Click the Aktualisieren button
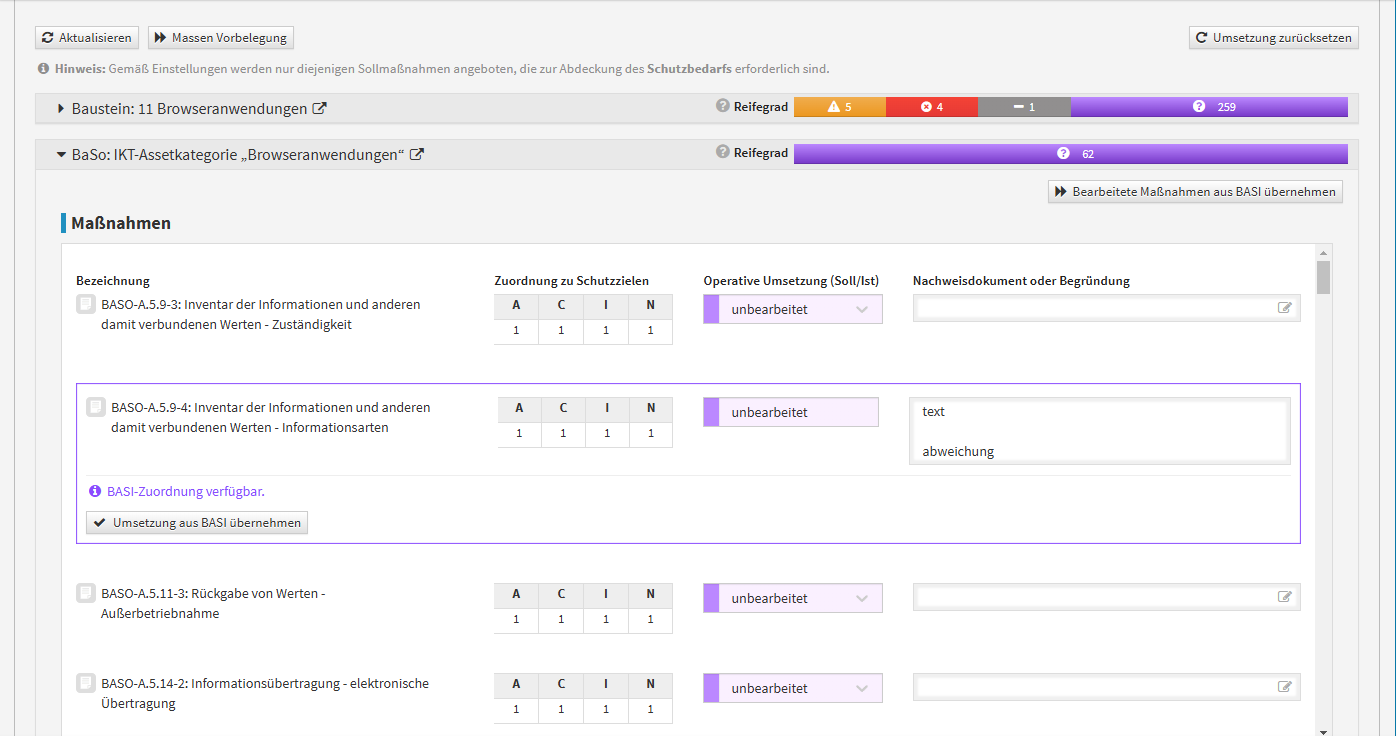Image resolution: width=1398 pixels, height=736 pixels. [87, 38]
